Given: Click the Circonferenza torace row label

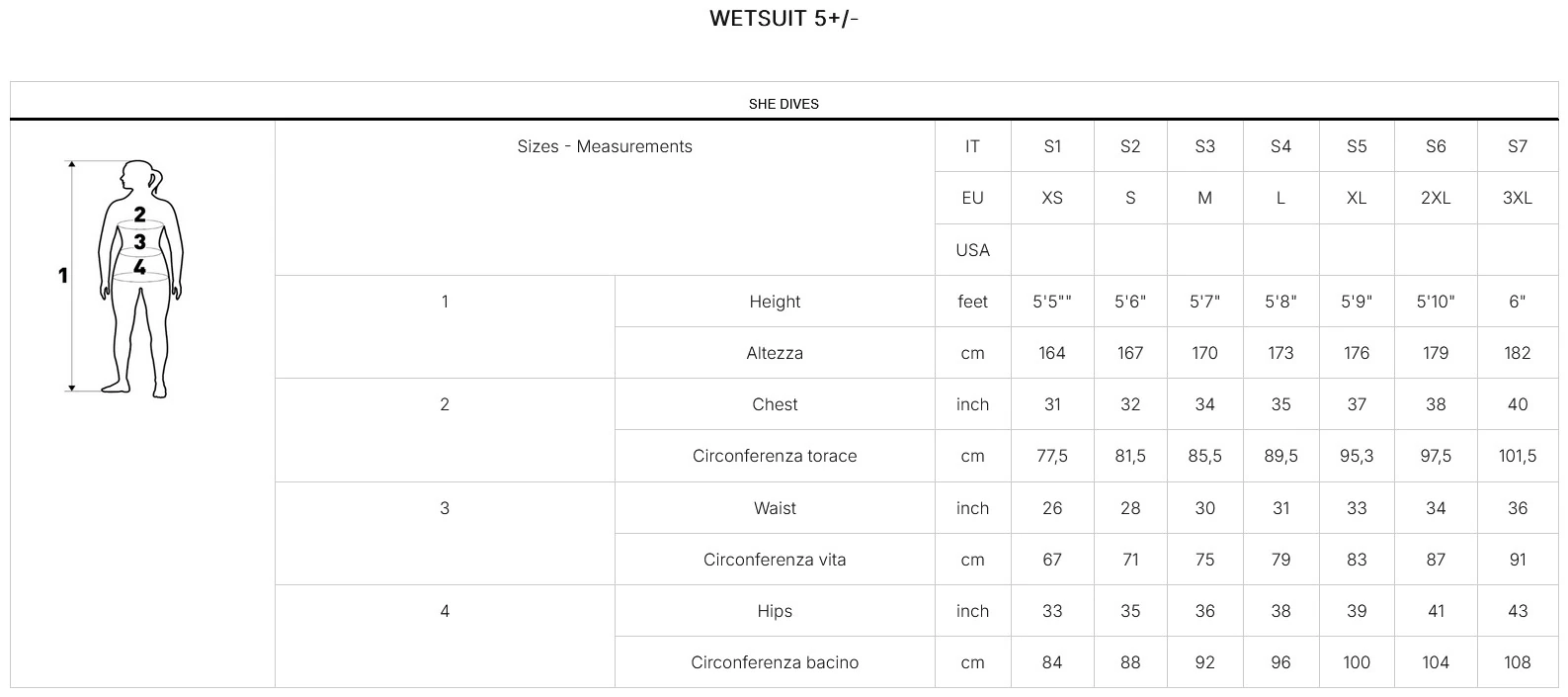Looking at the screenshot, I should [x=775, y=456].
